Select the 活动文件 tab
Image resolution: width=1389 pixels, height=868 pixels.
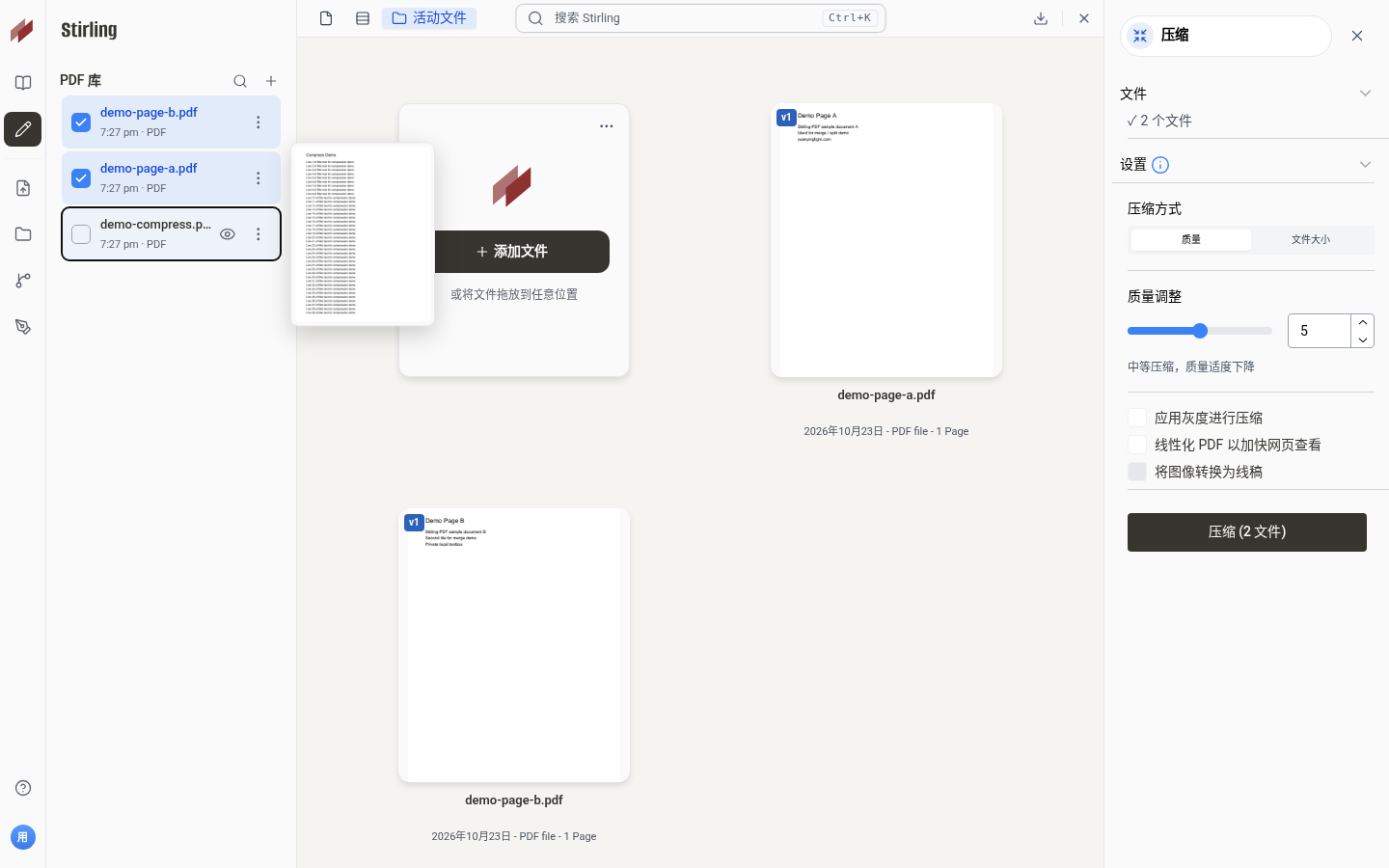click(x=429, y=18)
